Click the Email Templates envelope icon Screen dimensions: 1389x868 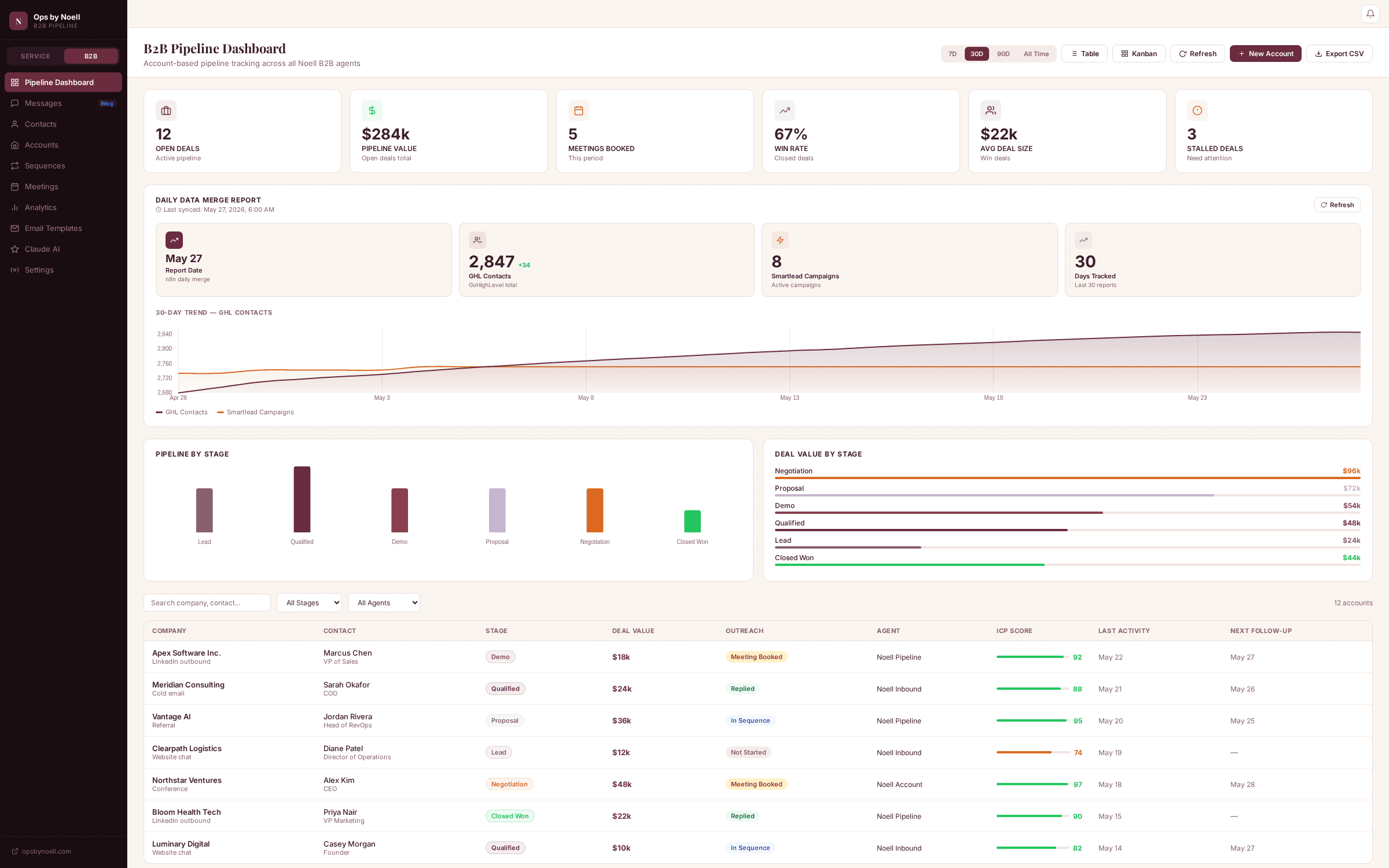click(x=15, y=228)
